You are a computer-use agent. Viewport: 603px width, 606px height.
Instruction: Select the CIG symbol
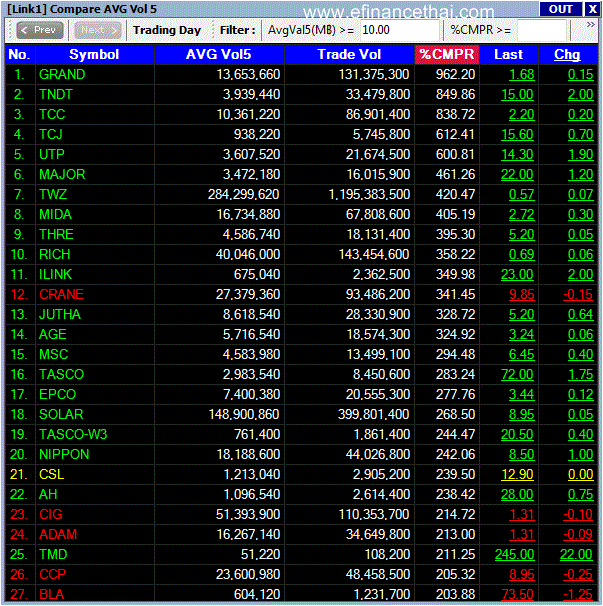coord(51,515)
